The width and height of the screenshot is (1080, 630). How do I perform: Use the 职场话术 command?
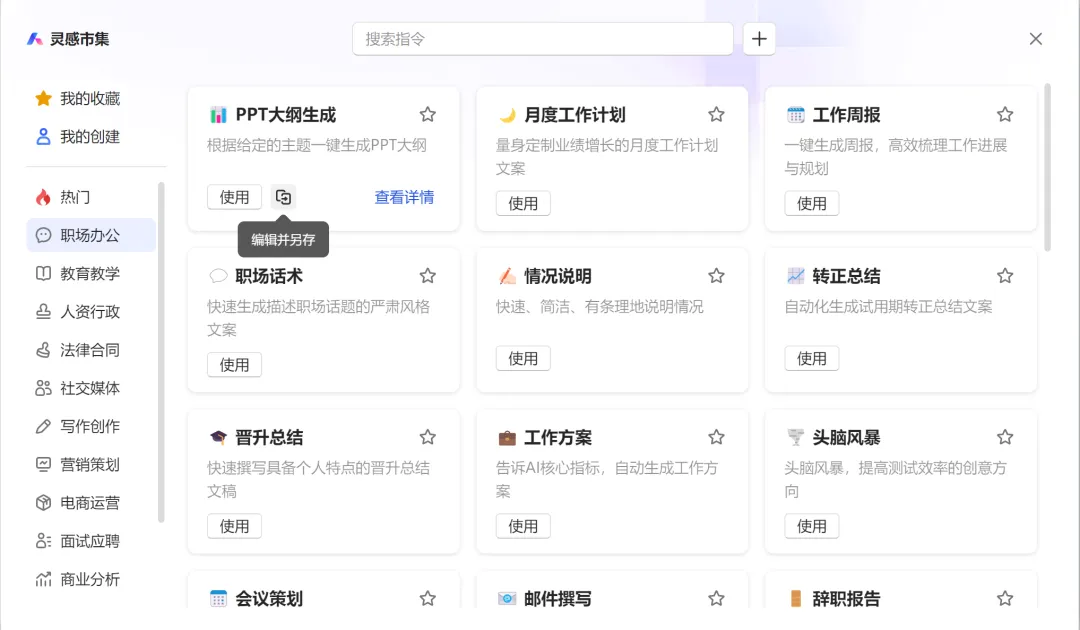pyautogui.click(x=234, y=364)
